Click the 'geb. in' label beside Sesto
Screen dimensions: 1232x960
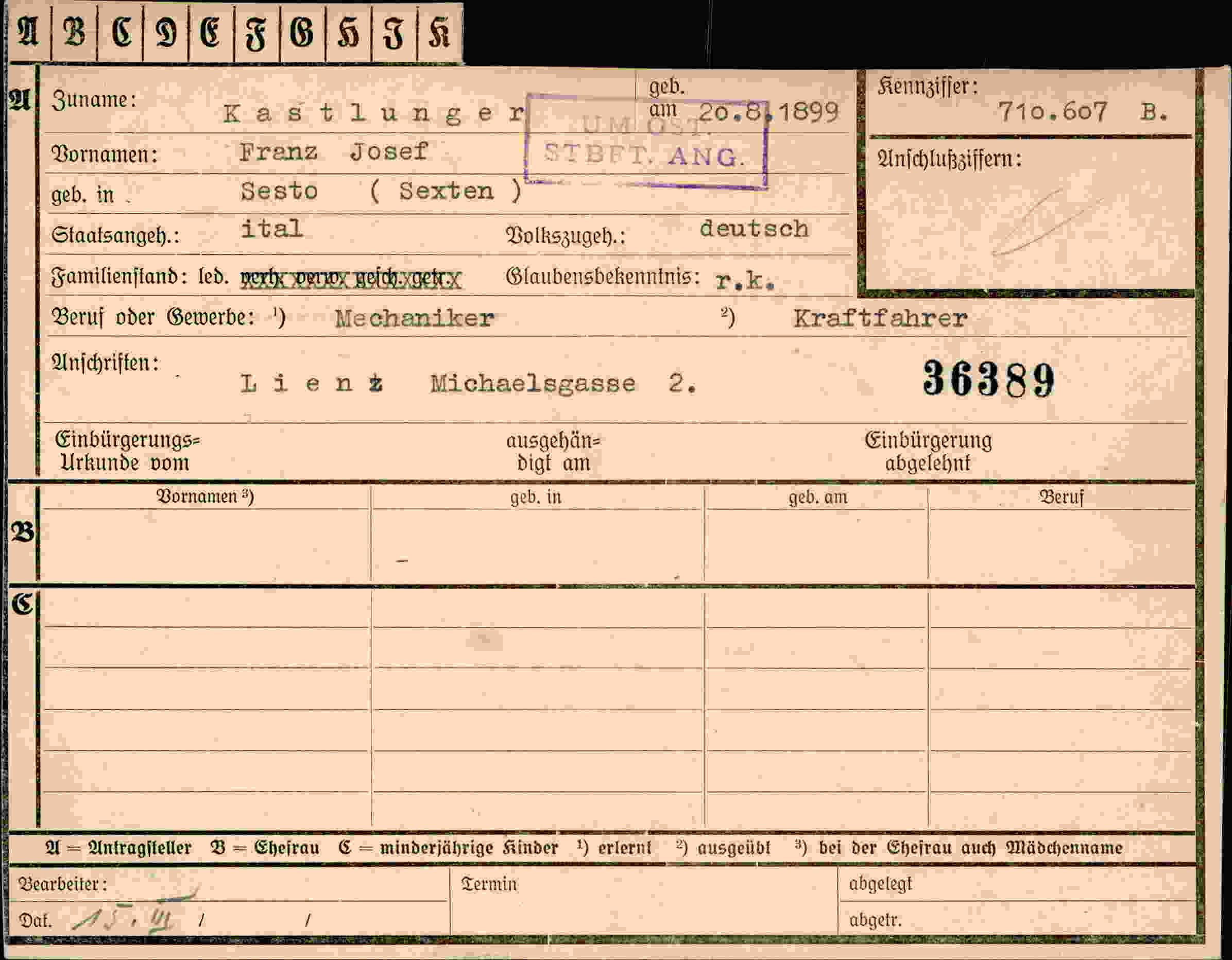coord(82,195)
